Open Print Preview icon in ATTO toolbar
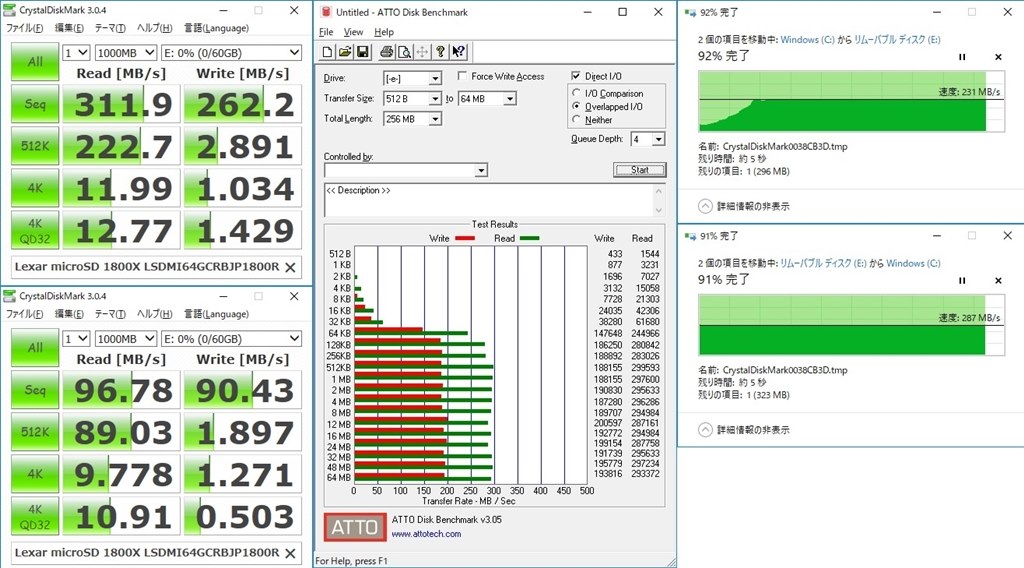1024x568 pixels. click(x=404, y=52)
